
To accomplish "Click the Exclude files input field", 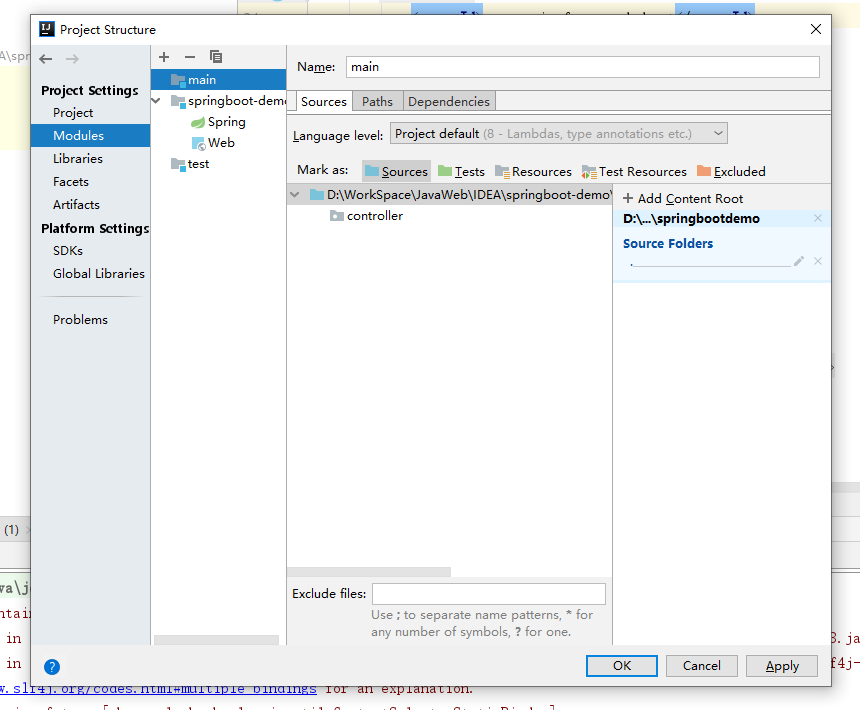I will point(489,594).
